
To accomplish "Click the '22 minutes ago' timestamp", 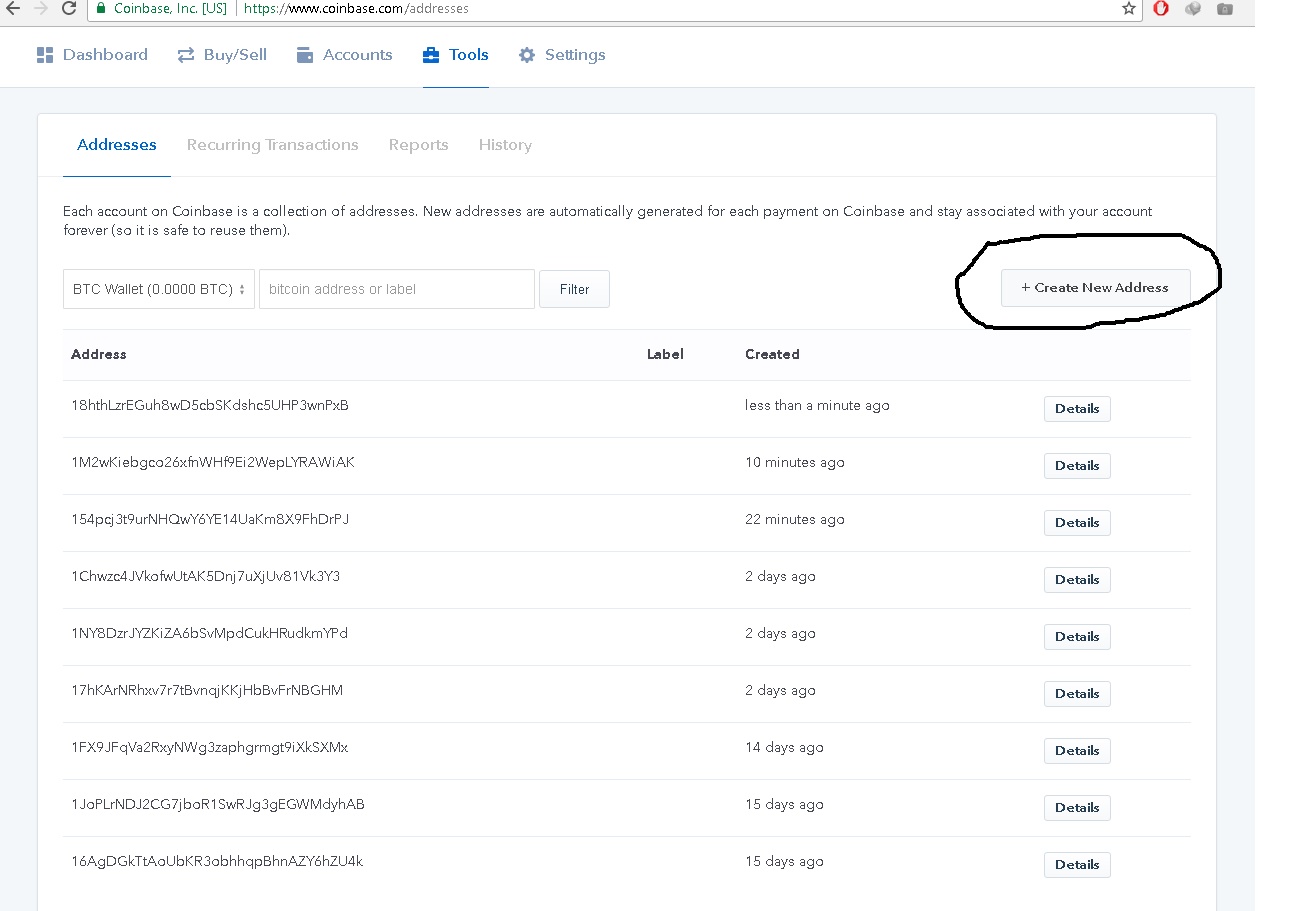I will coord(795,520).
